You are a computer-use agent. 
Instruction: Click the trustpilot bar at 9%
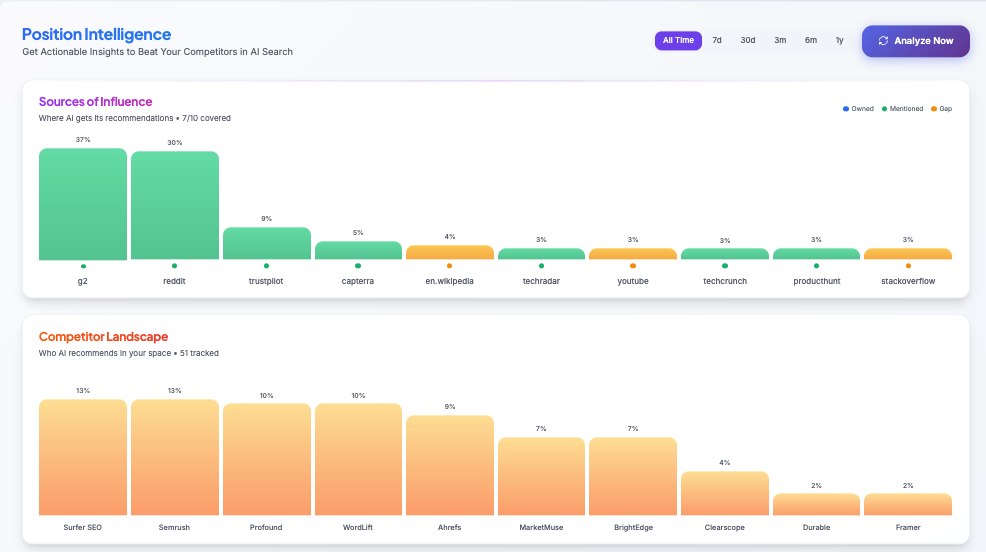pos(267,243)
